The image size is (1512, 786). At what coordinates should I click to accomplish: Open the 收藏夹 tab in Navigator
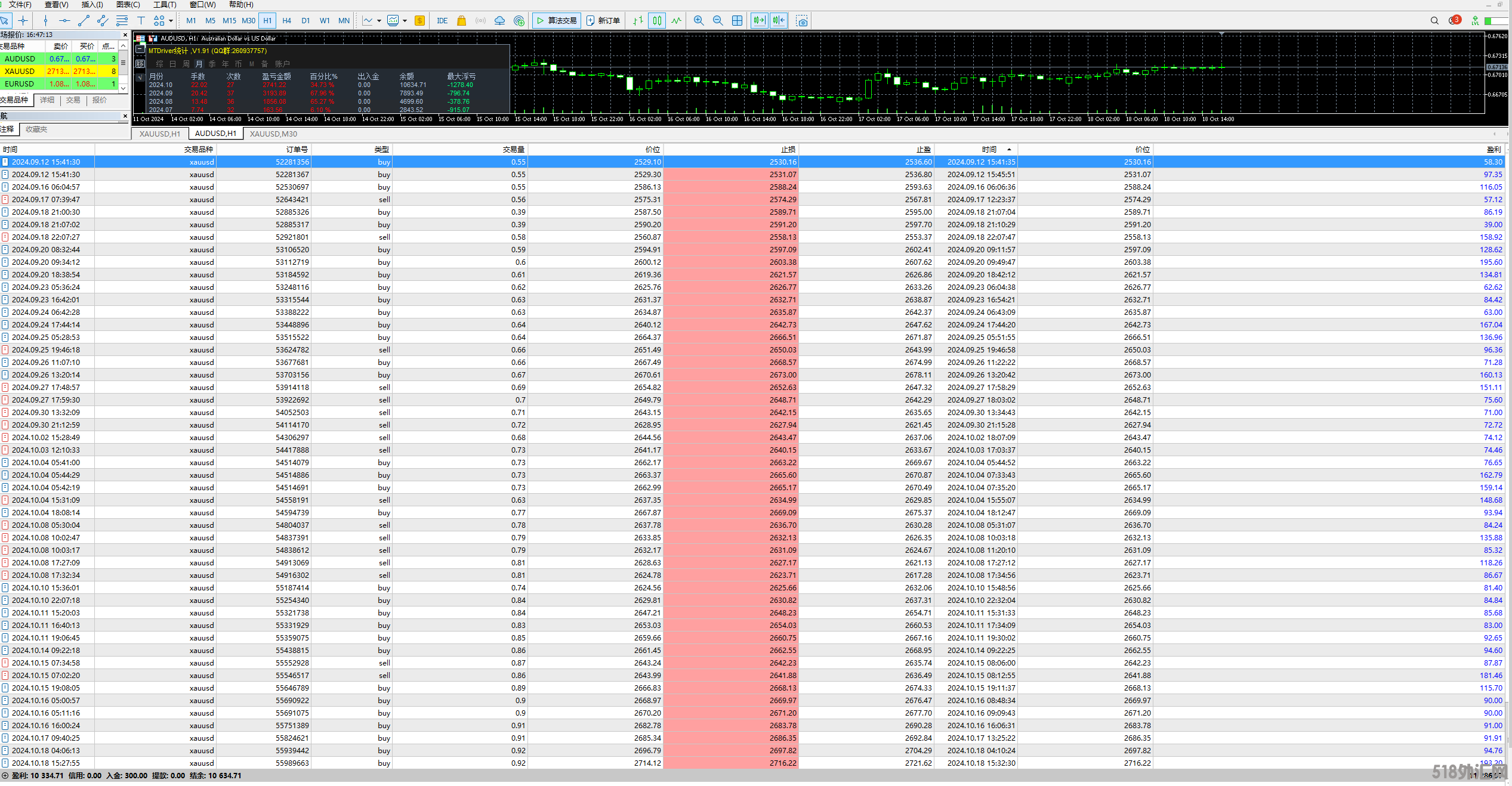[36, 129]
